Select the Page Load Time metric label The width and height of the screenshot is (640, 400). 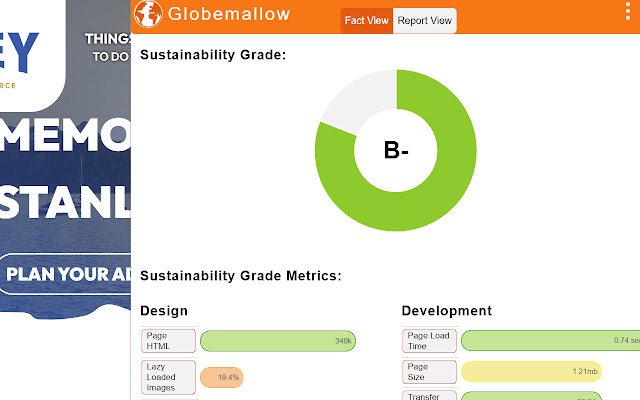click(x=429, y=341)
